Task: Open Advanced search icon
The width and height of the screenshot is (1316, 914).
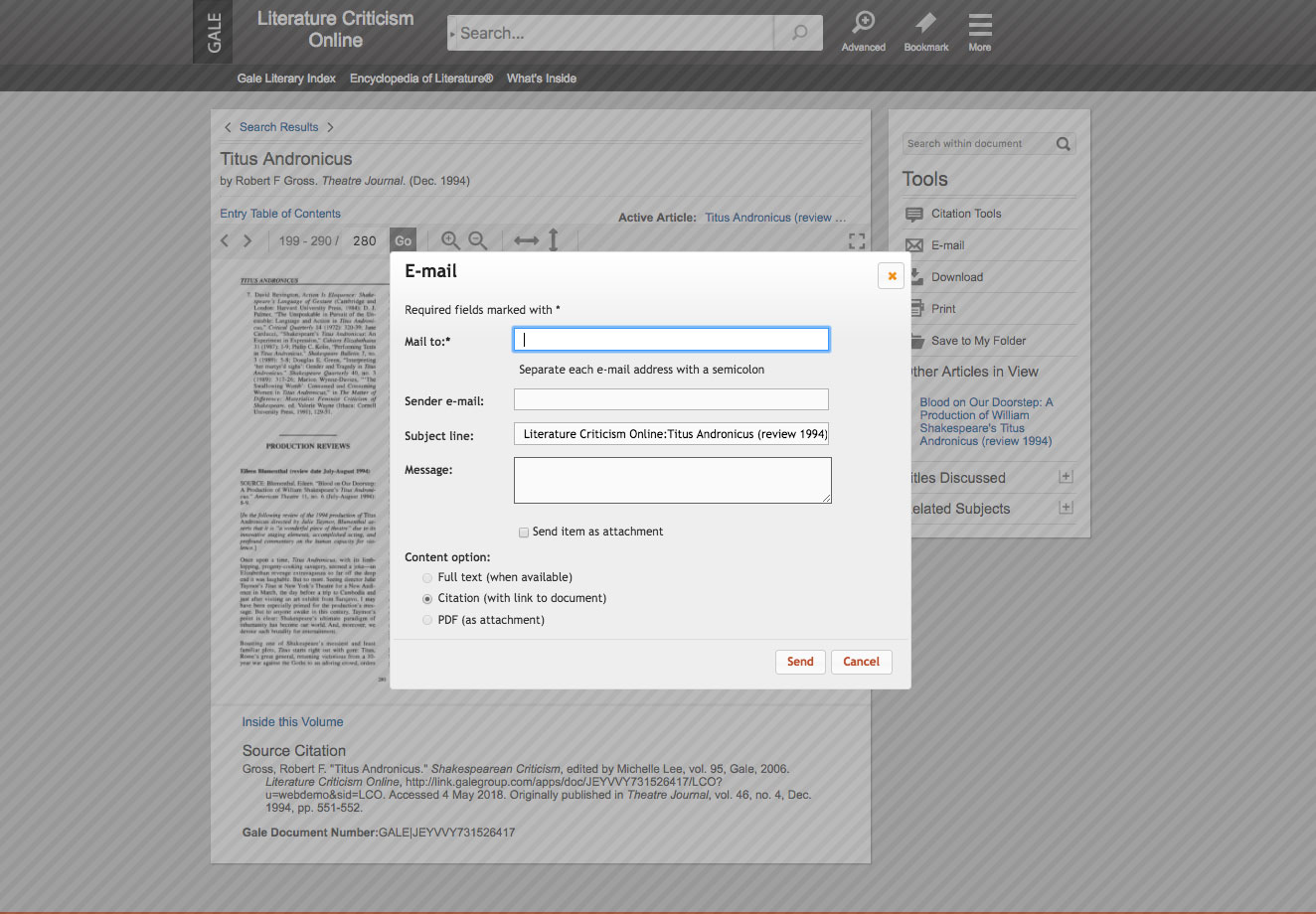Action: (863, 32)
